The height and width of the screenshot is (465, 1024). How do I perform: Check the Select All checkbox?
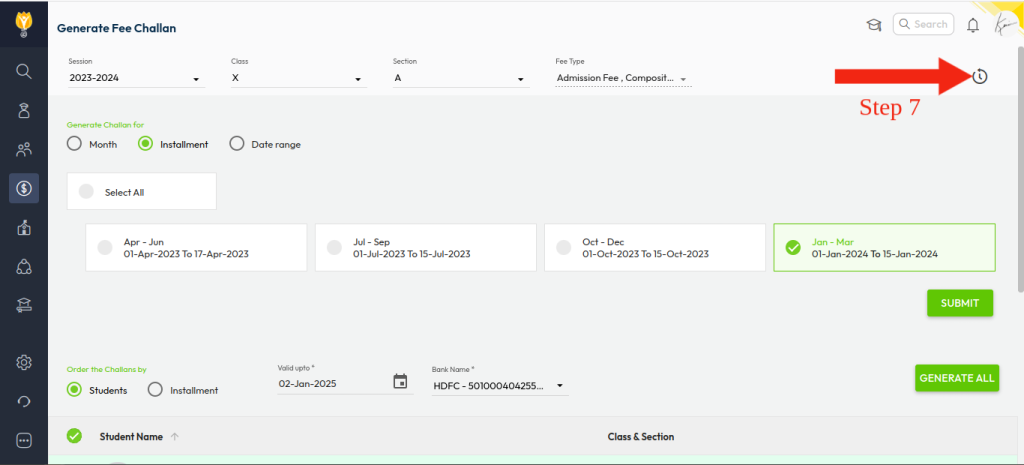pyautogui.click(x=86, y=192)
